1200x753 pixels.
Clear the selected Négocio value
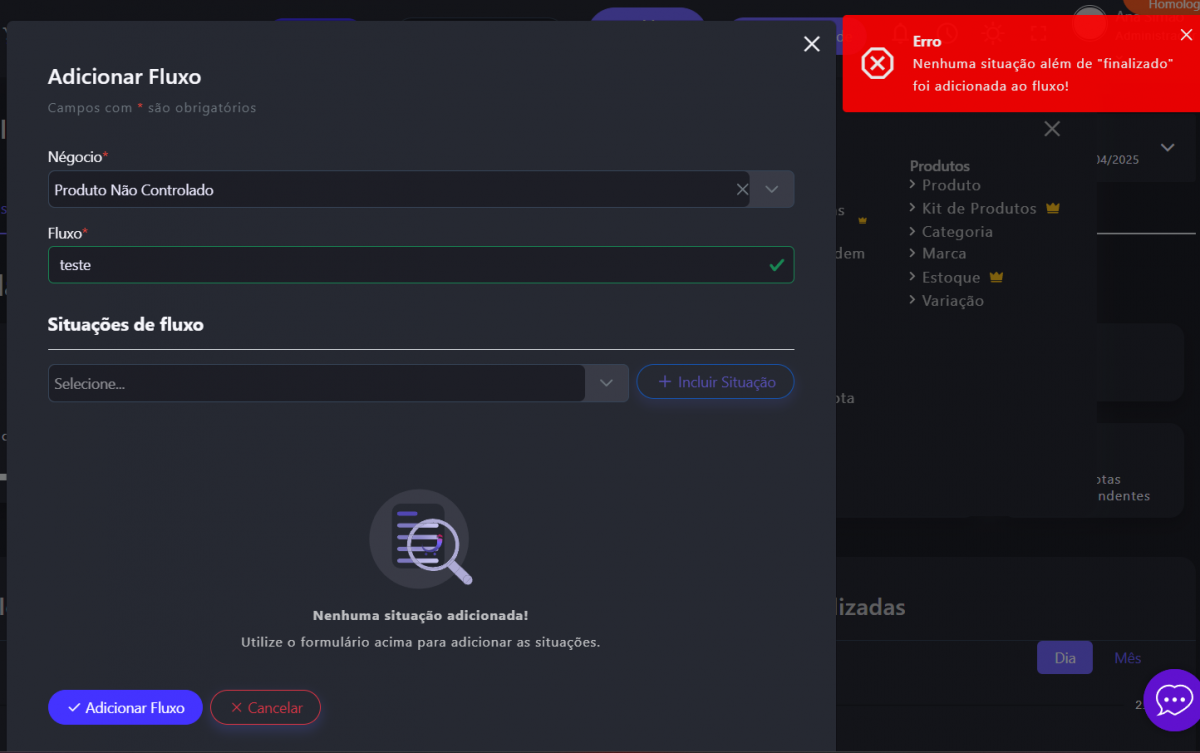pyautogui.click(x=742, y=190)
